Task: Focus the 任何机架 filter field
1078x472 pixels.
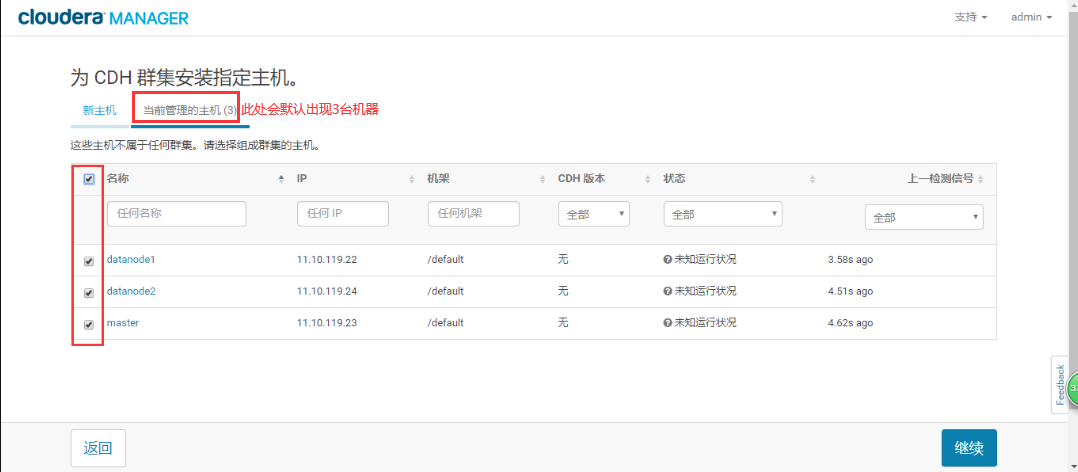Action: pos(474,214)
